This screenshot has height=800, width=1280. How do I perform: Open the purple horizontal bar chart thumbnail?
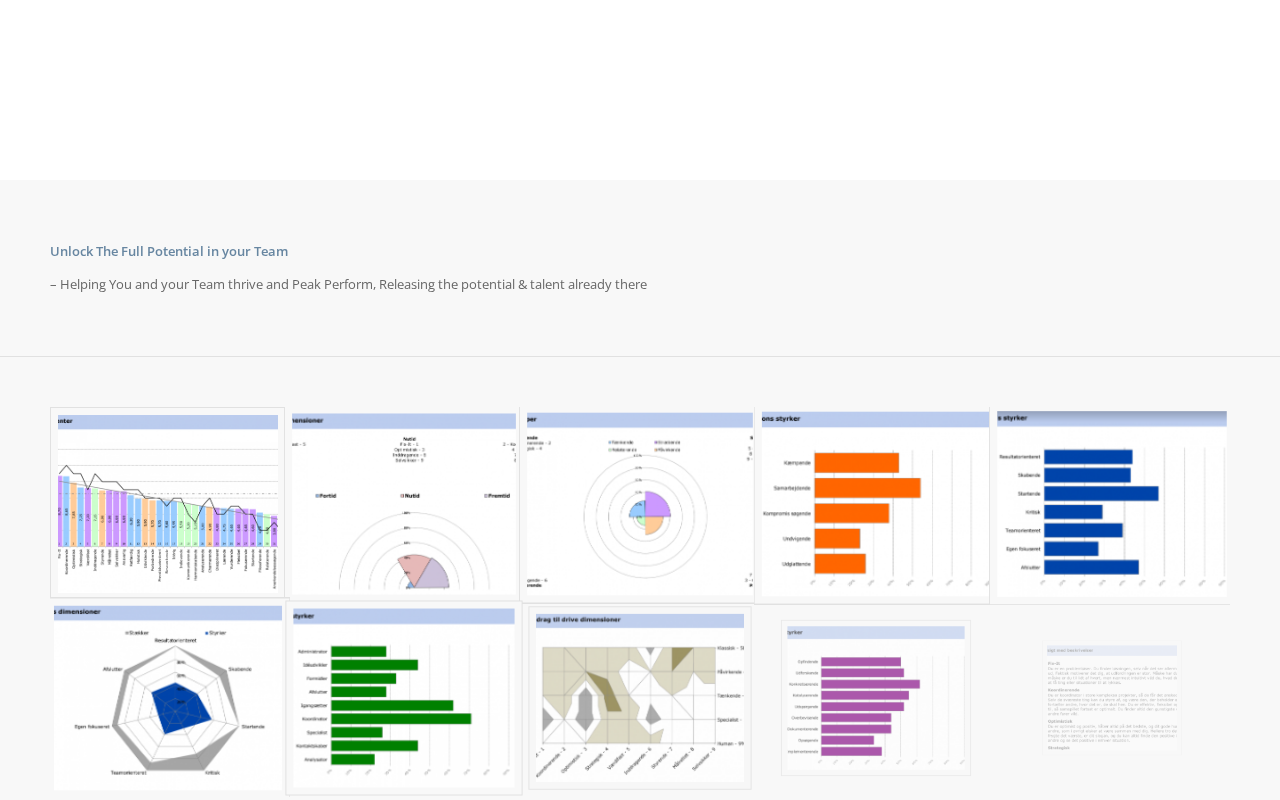876,697
